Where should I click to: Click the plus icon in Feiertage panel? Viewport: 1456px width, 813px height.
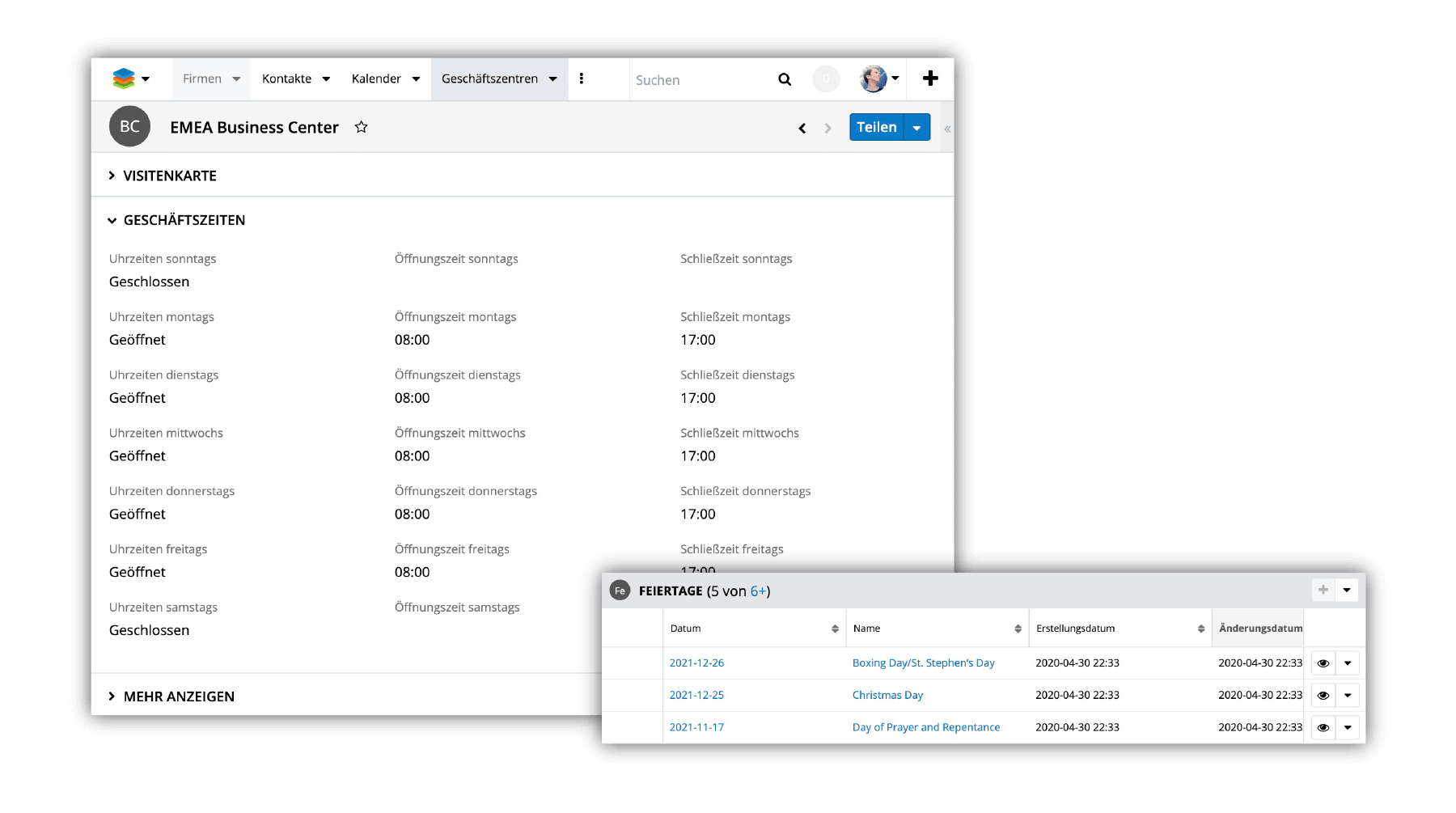pos(1323,591)
